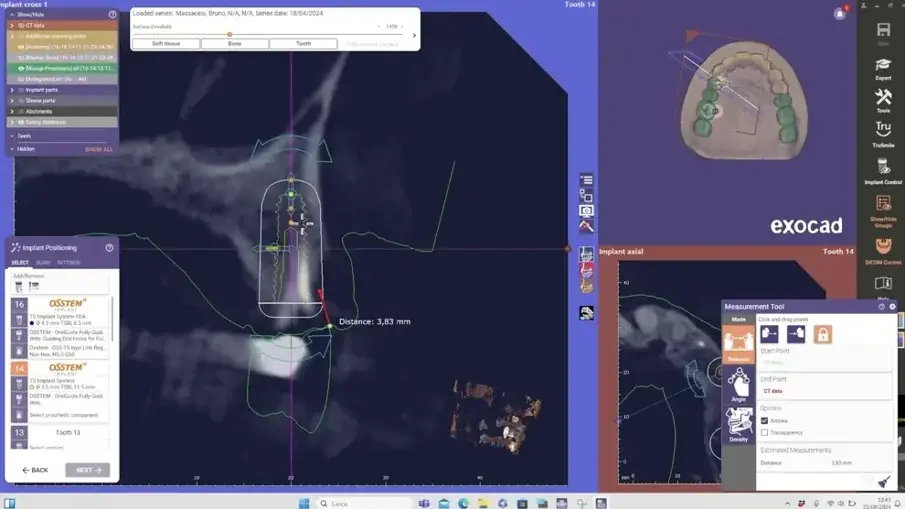Collapse the Teeth section
The height and width of the screenshot is (509, 905).
click(x=12, y=136)
